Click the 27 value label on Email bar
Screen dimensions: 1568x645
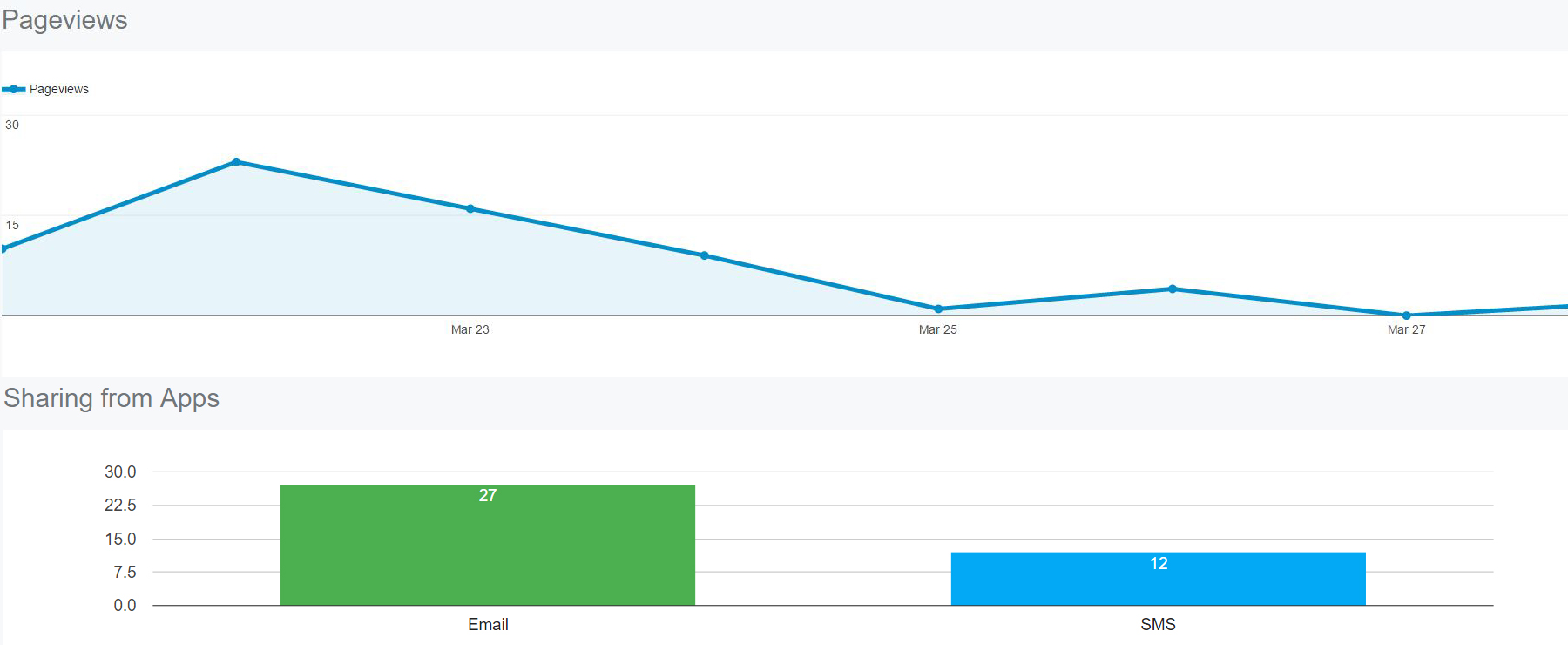pos(488,495)
